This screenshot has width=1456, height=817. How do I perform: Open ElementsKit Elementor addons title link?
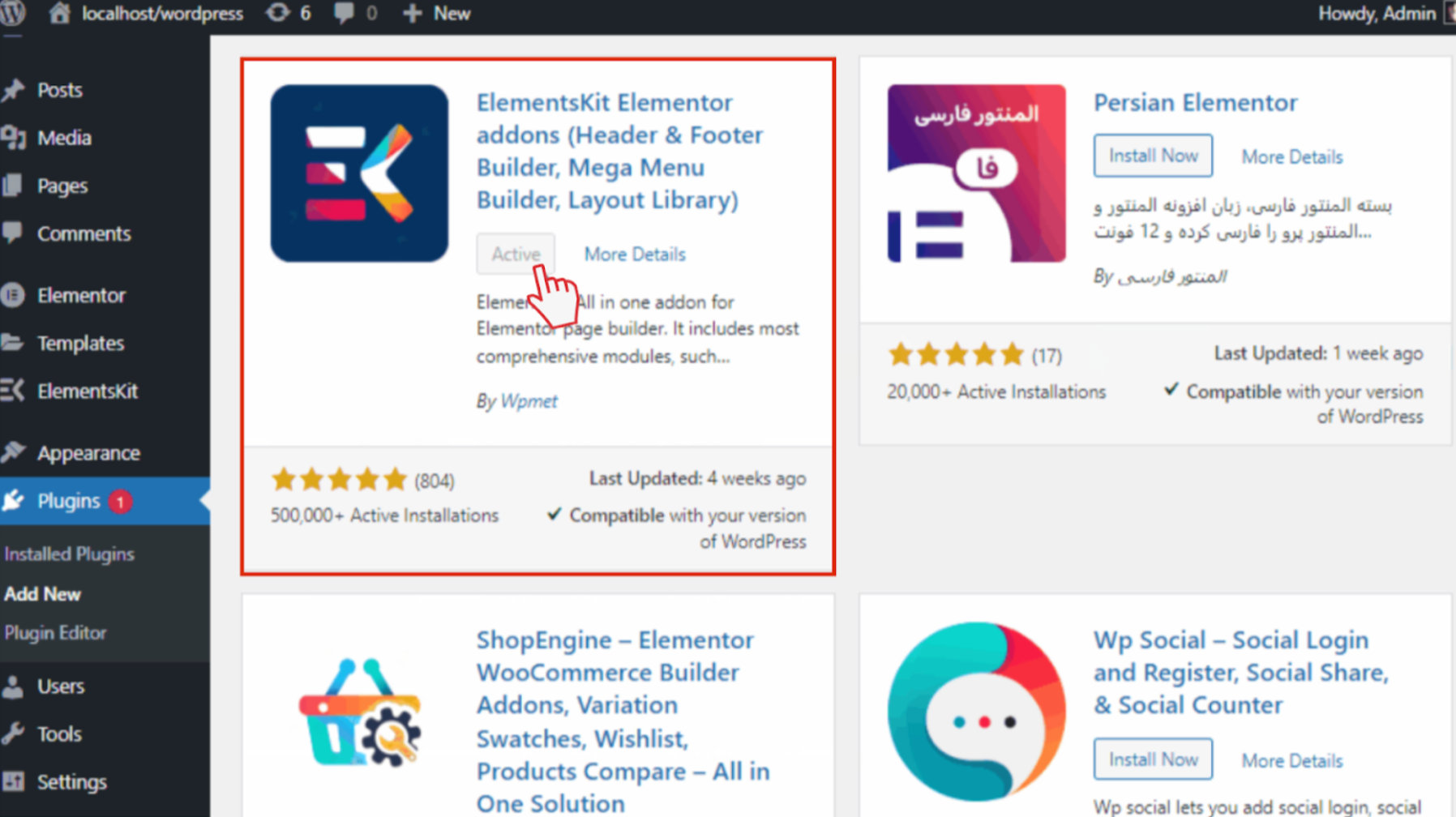click(619, 152)
